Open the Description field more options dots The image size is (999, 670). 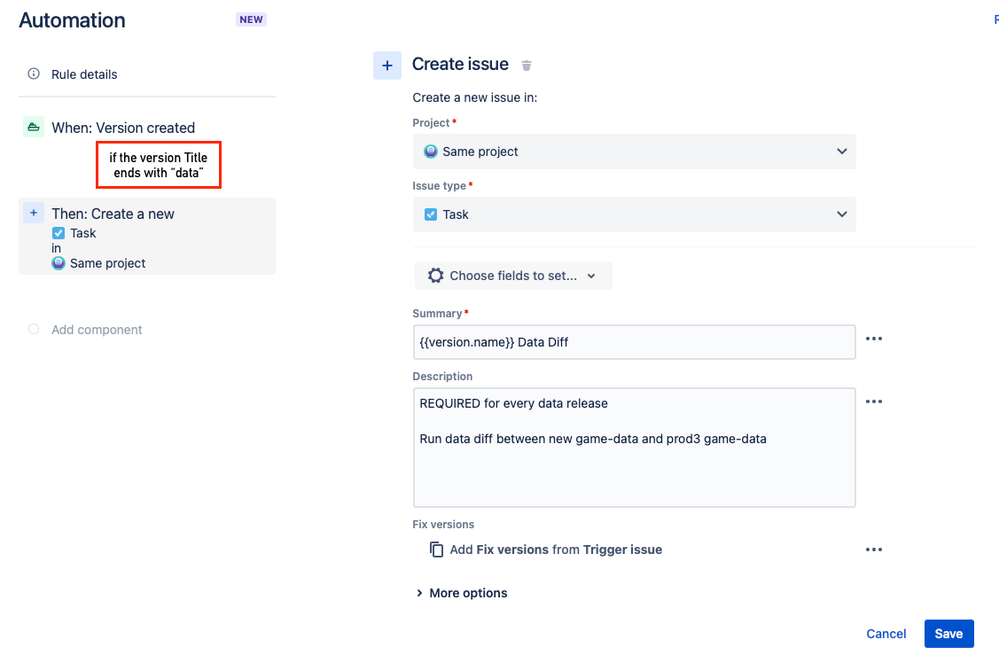coord(874,402)
